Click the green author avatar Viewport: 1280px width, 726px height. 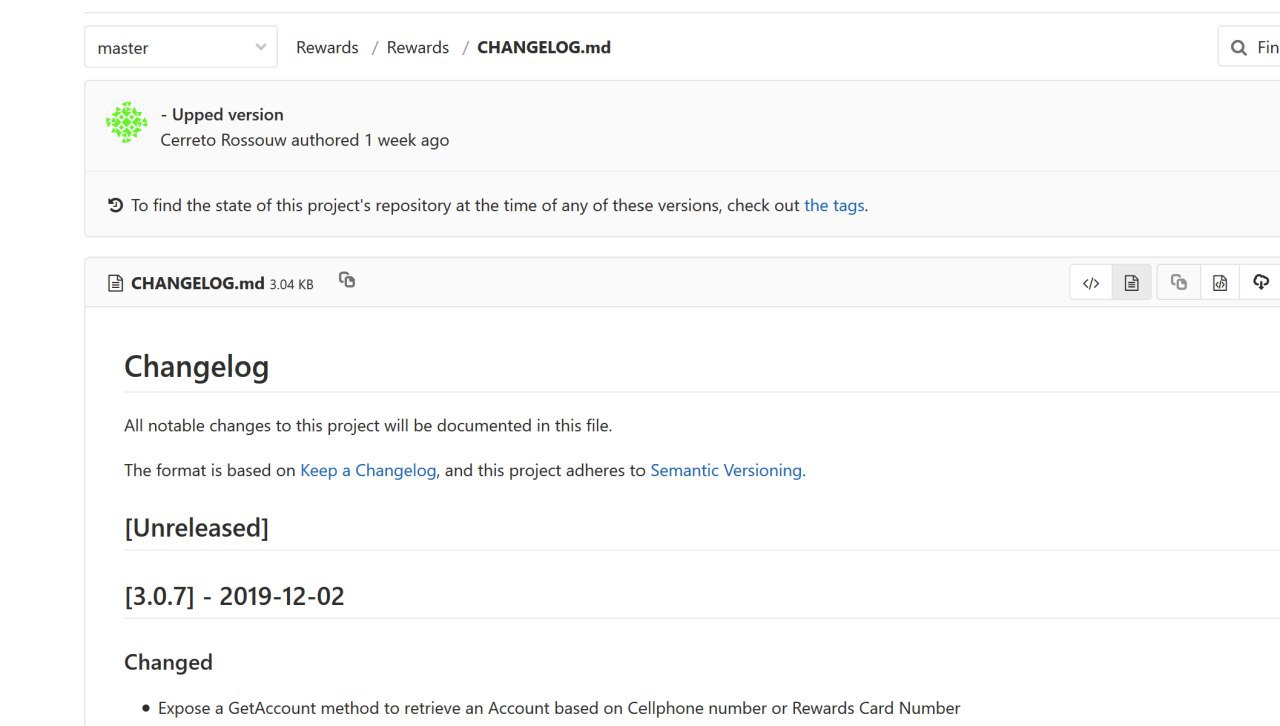127,122
